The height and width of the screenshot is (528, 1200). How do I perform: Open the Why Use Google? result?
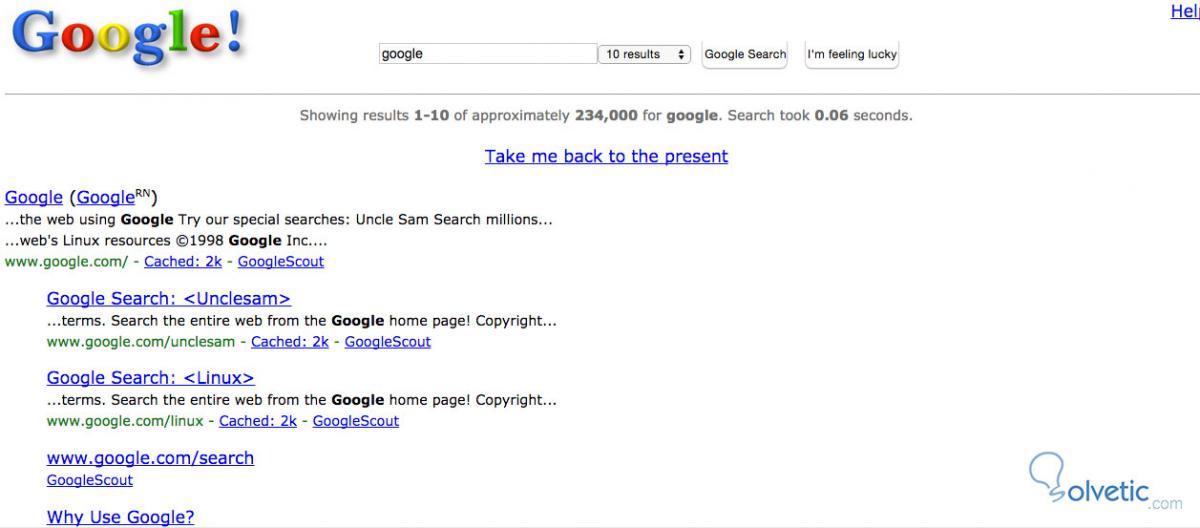tap(120, 517)
